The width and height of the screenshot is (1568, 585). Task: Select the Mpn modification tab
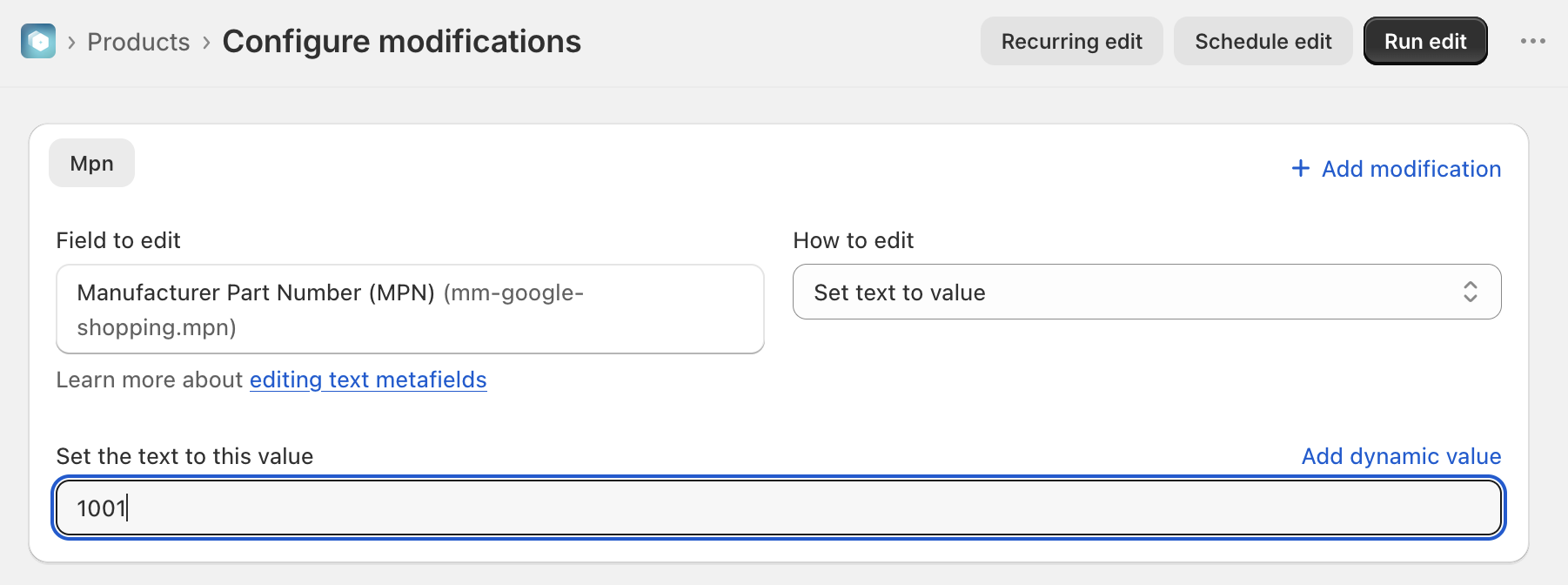(91, 163)
